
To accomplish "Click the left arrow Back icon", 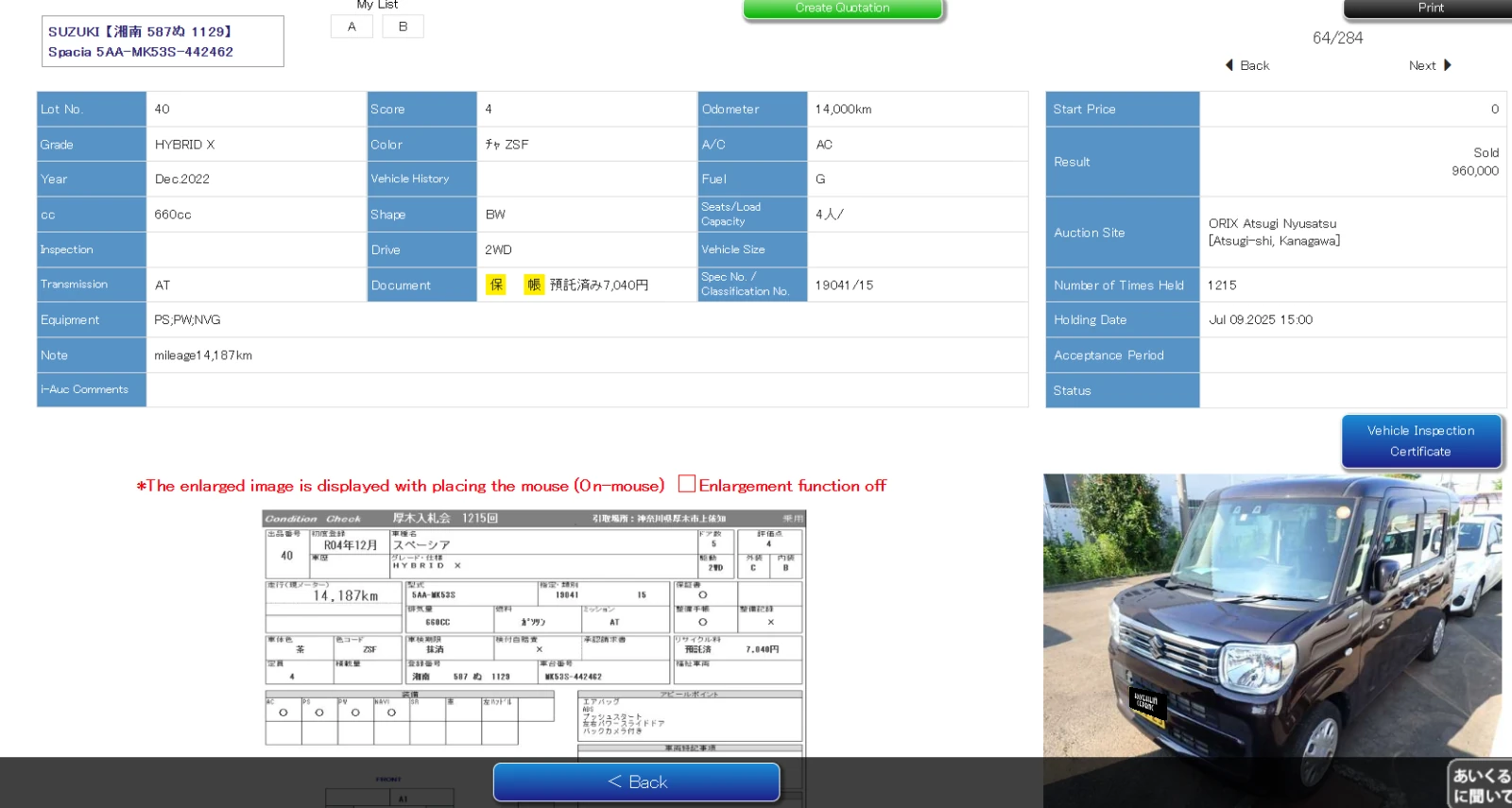I will (x=1229, y=65).
